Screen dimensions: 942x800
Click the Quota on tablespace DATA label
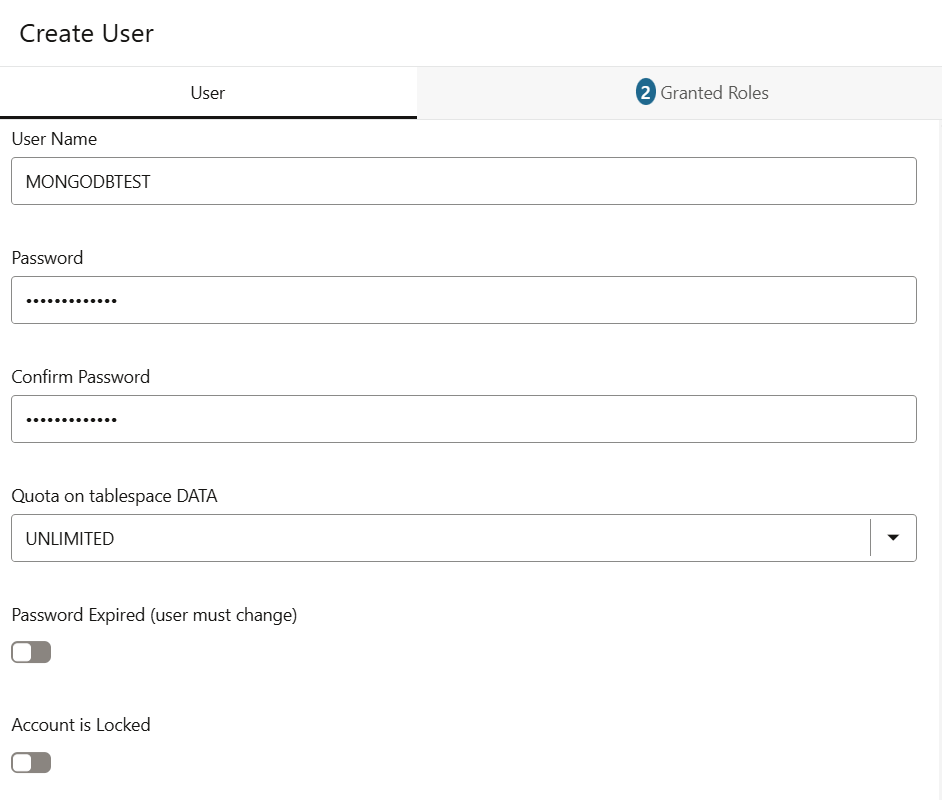(114, 496)
